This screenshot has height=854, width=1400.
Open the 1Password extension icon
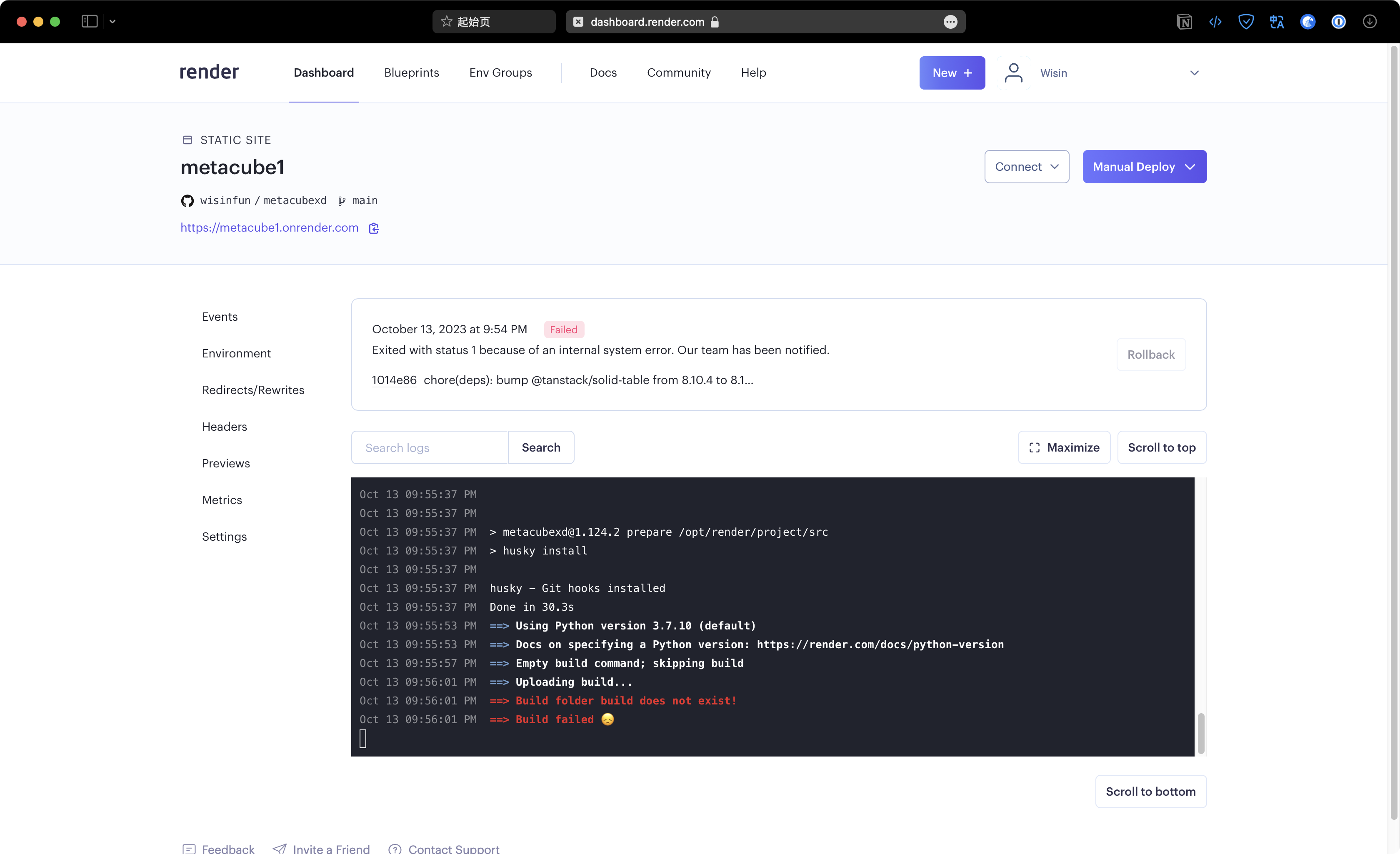[x=1339, y=22]
